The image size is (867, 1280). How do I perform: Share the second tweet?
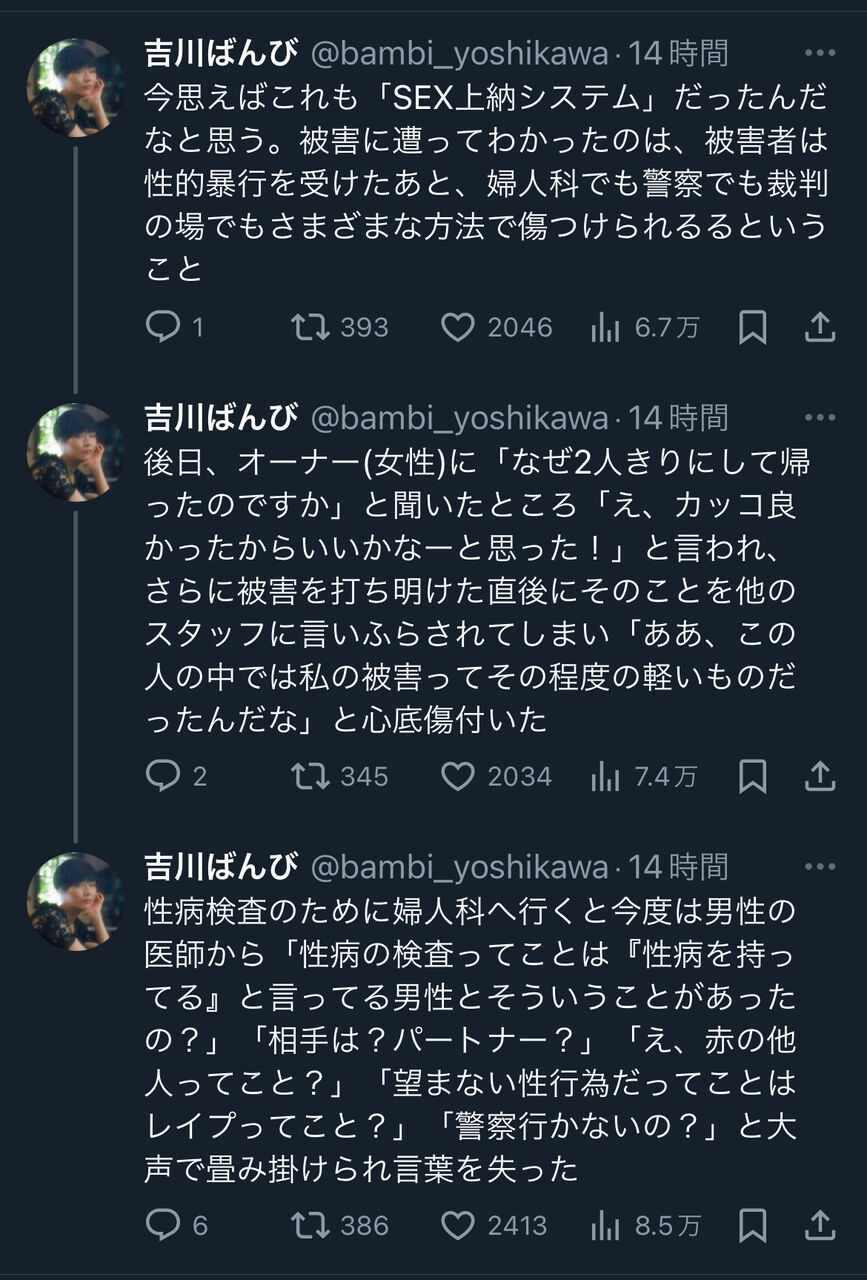819,776
